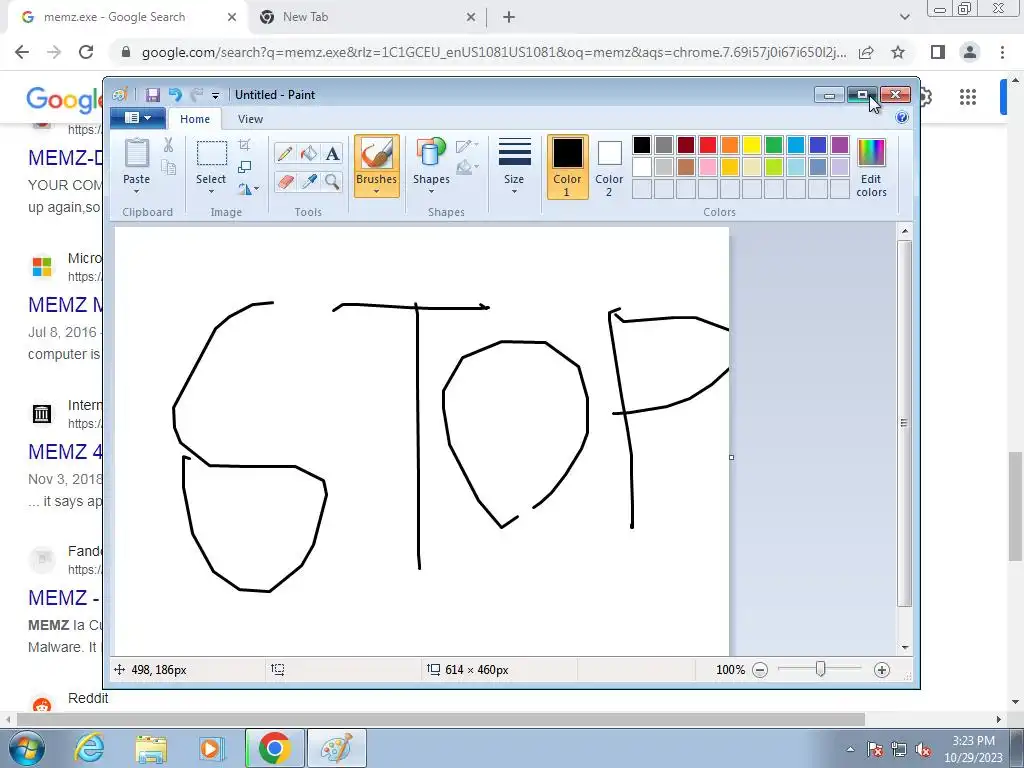Pick the red color swatch

pyautogui.click(x=708, y=145)
